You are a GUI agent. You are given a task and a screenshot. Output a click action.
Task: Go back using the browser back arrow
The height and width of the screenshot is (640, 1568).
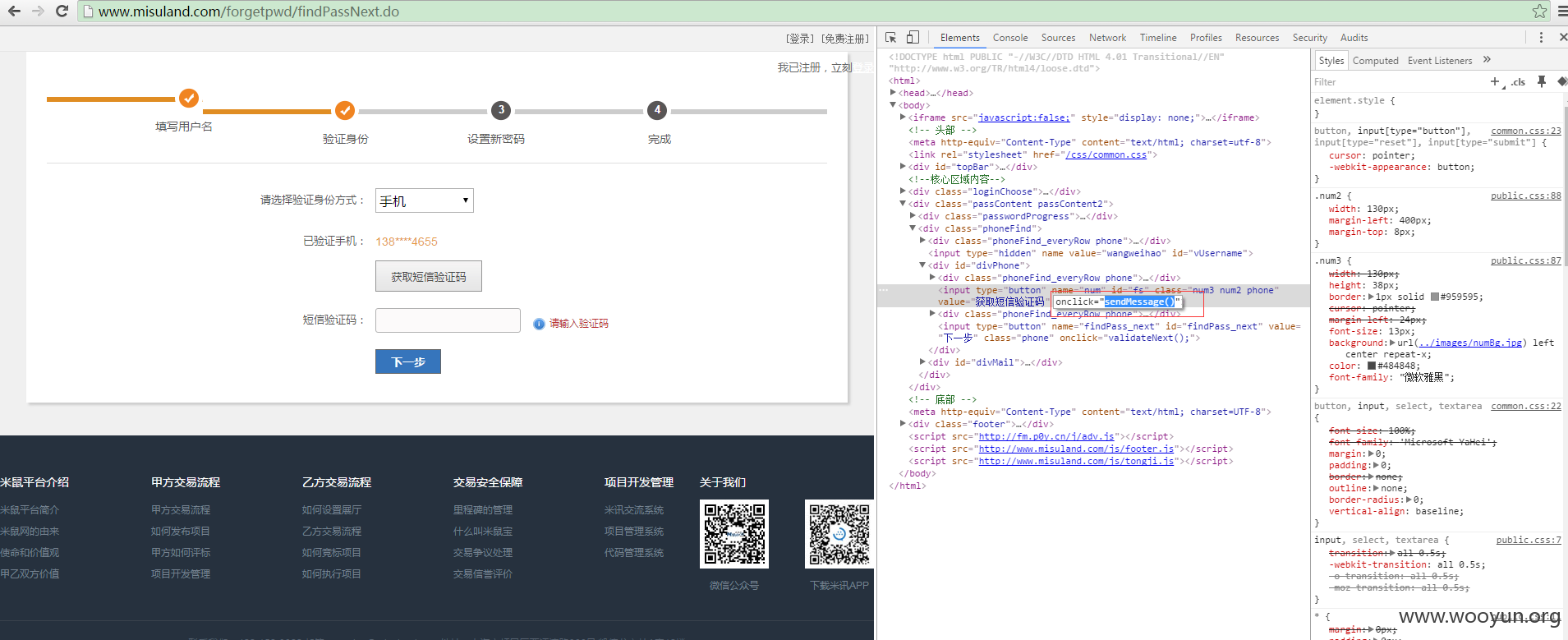pyautogui.click(x=14, y=12)
